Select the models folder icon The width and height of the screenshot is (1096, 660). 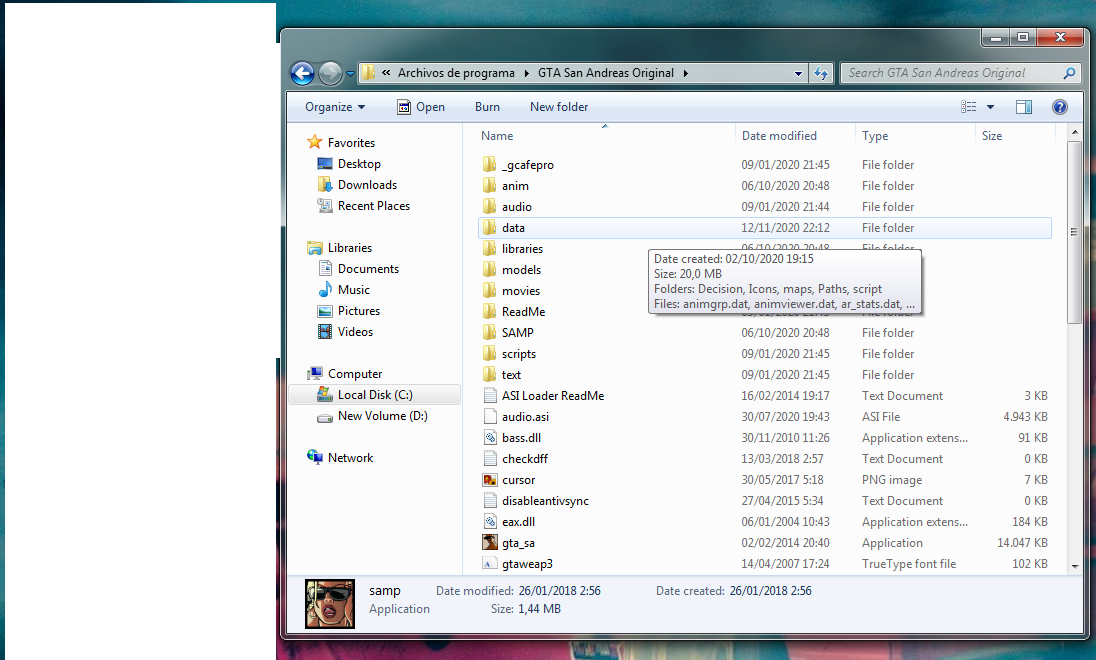coord(489,269)
